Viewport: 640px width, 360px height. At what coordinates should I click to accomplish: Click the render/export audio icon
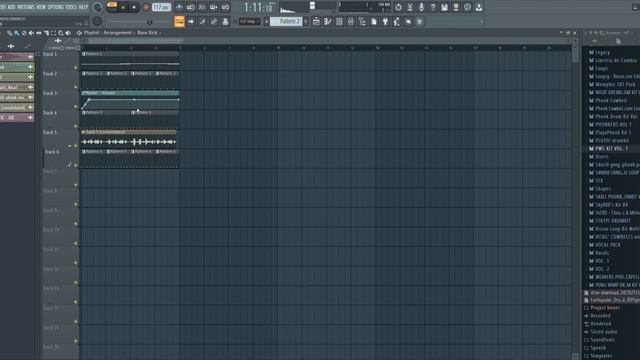pos(456,7)
